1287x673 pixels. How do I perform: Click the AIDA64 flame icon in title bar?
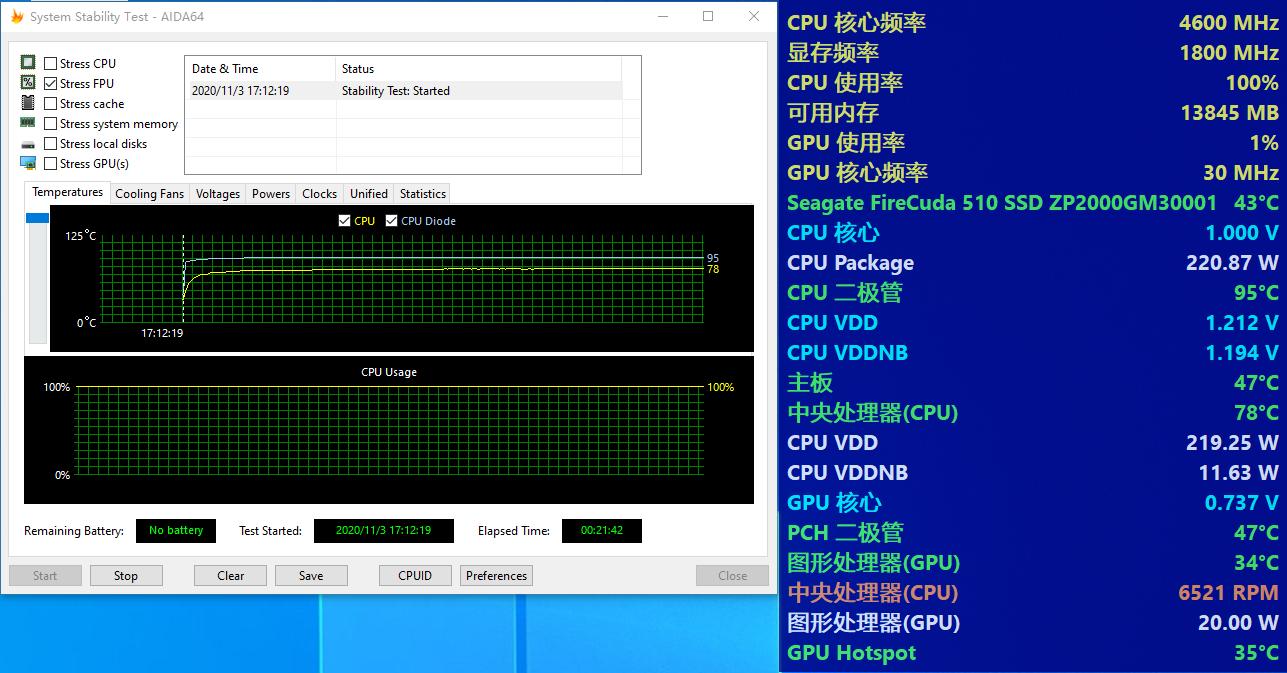[15, 16]
